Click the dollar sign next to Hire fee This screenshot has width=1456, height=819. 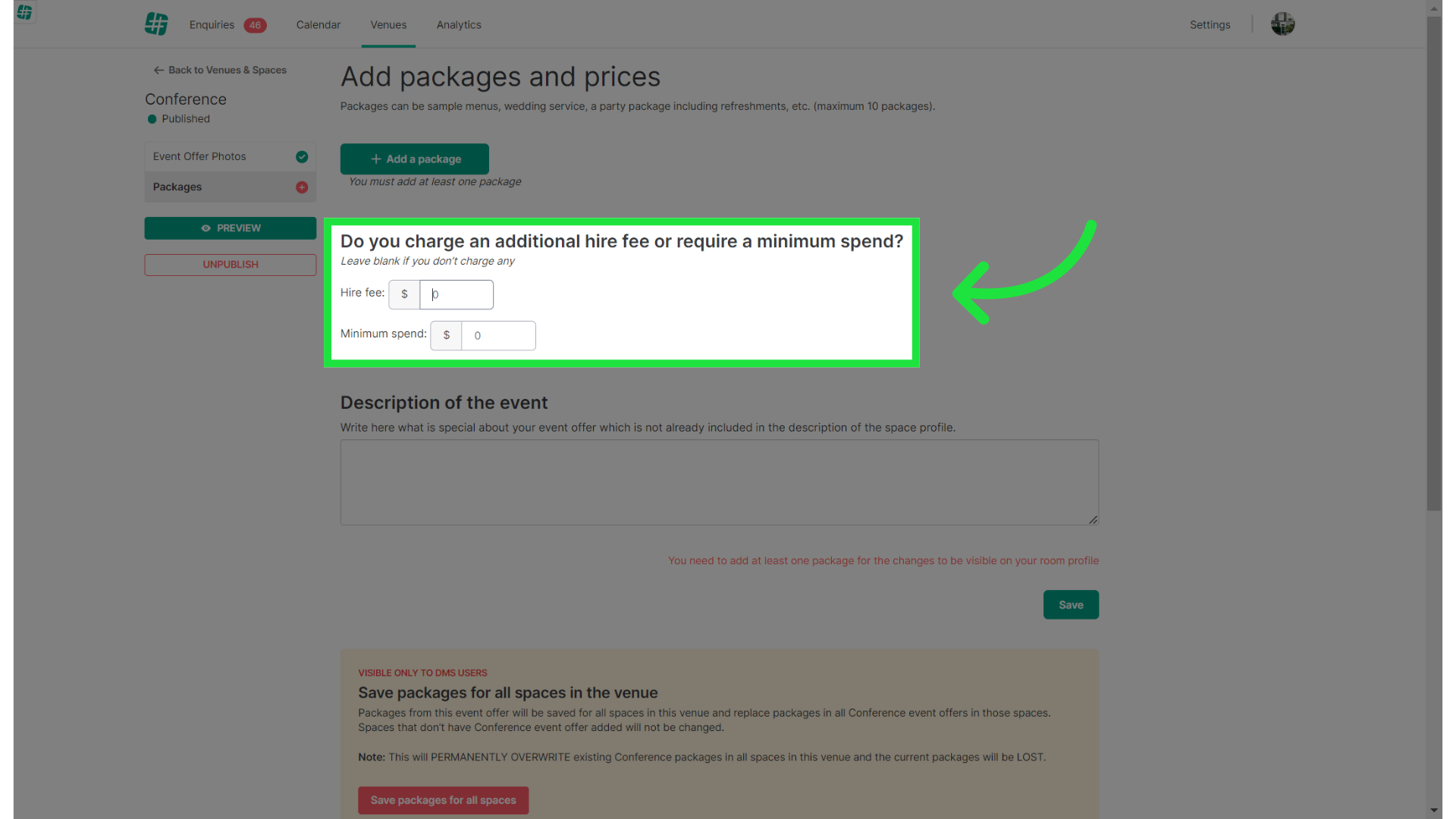click(404, 294)
